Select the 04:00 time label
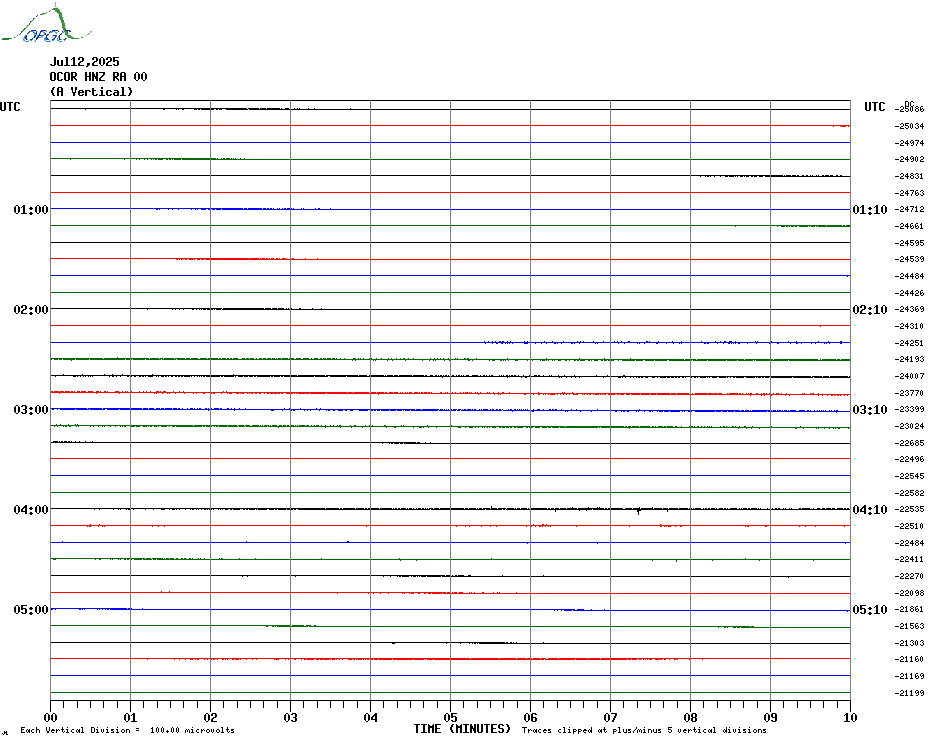 coord(31,510)
